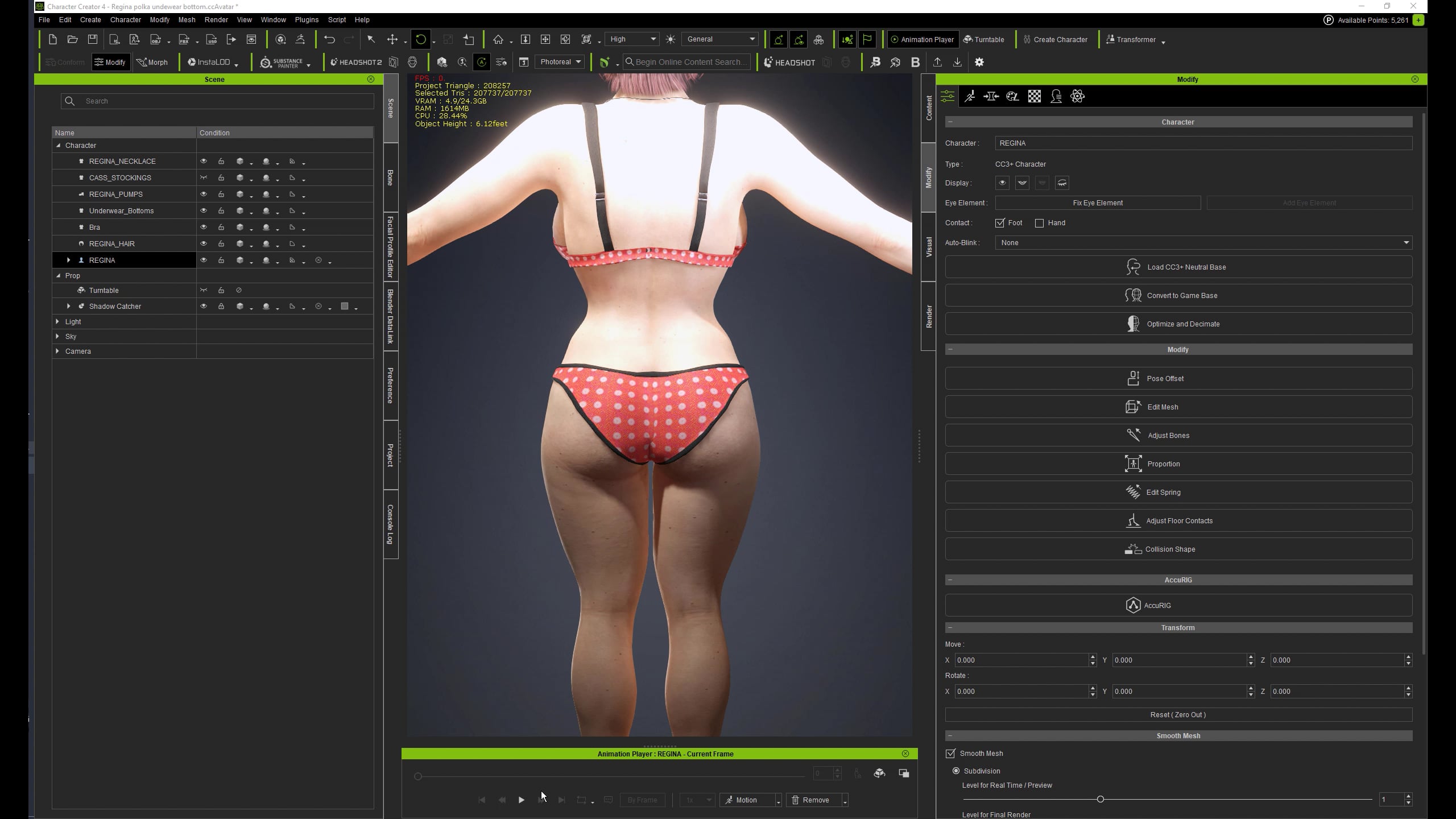Hide the Bra item visibility eye
Screen dimensions: 1456x819
(x=204, y=227)
